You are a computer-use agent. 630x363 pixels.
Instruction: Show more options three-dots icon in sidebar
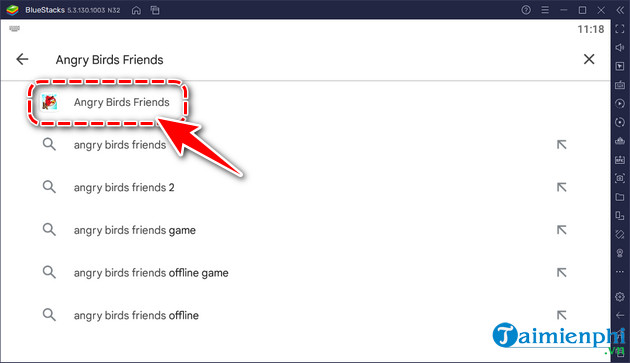click(620, 272)
